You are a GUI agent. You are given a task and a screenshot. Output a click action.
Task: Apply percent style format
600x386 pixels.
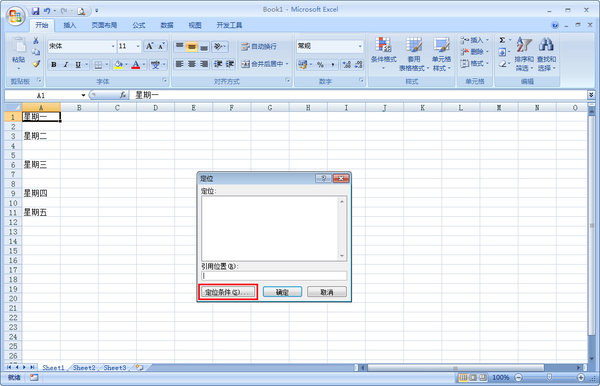320,64
